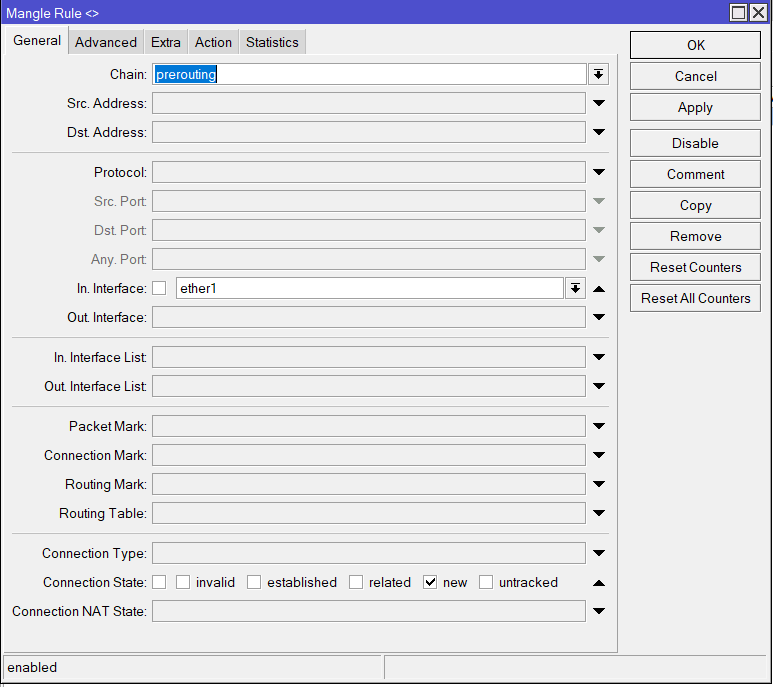773x687 pixels.
Task: Uncheck the new connection state
Action: 430,582
